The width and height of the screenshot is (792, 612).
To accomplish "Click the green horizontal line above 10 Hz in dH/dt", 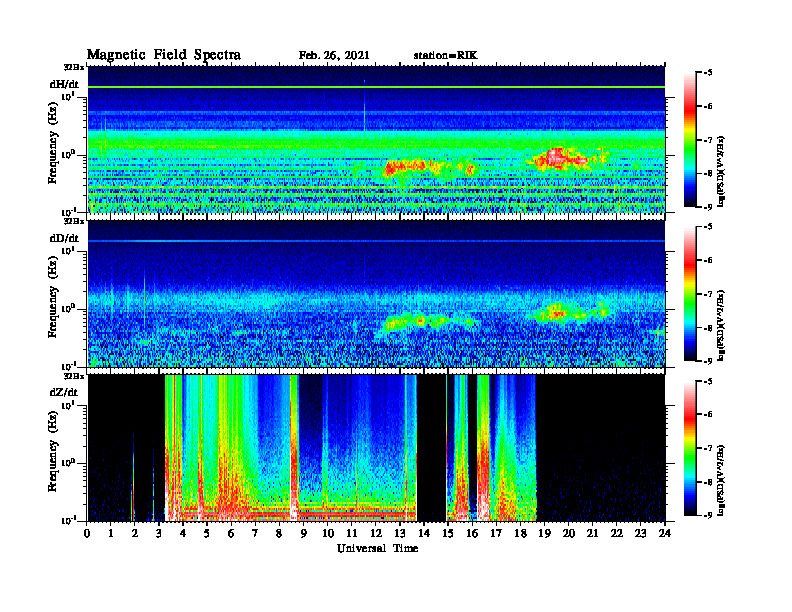I will [376, 87].
